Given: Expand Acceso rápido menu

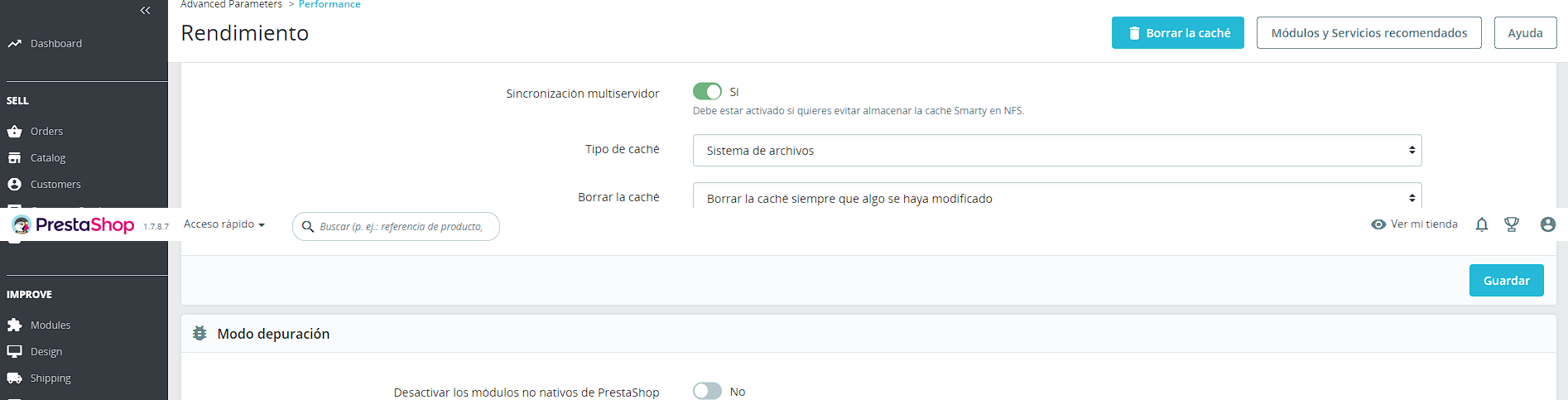Looking at the screenshot, I should [224, 224].
